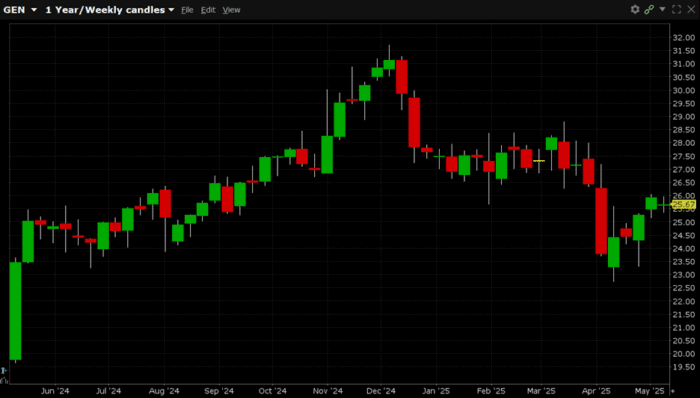Click the May '25 date axis label
Viewport: 700px width, 398px height.
click(x=650, y=391)
